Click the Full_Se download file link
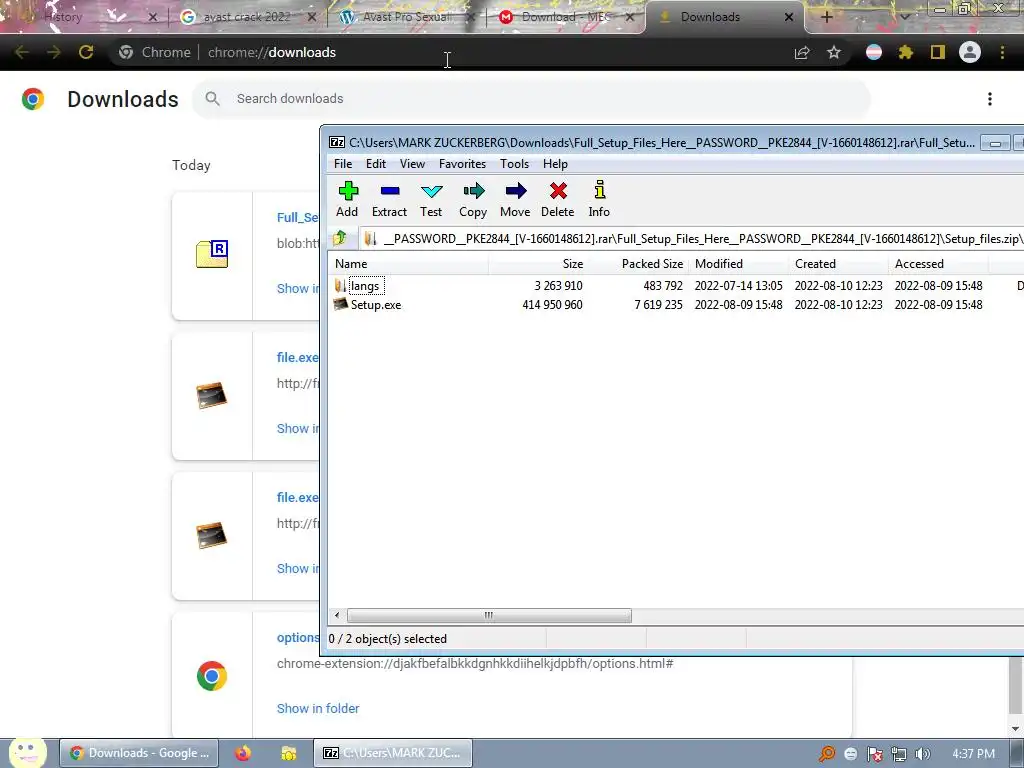The height and width of the screenshot is (768, 1024). pos(298,217)
